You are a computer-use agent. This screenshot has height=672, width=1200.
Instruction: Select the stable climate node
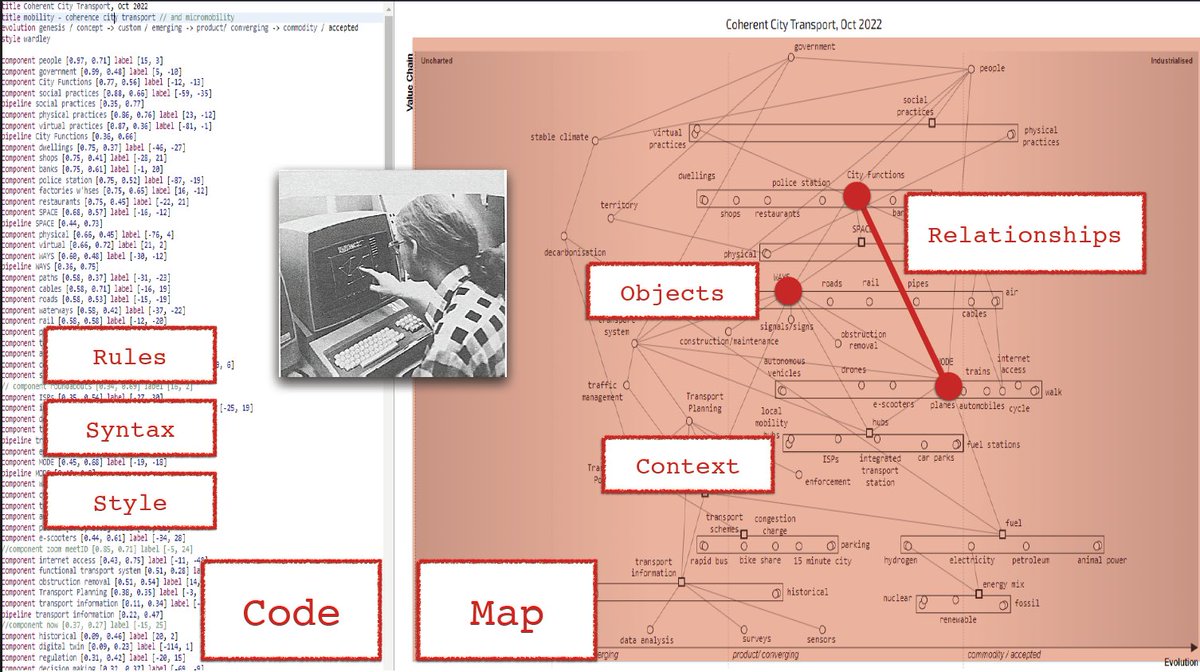point(595,141)
